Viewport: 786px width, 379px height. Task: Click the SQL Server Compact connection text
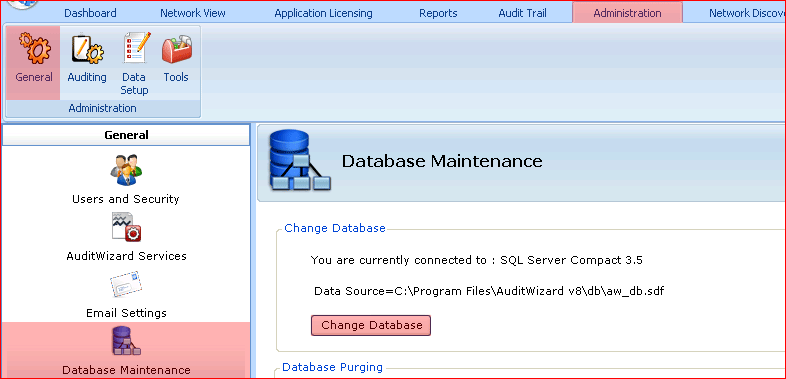pyautogui.click(x=477, y=260)
